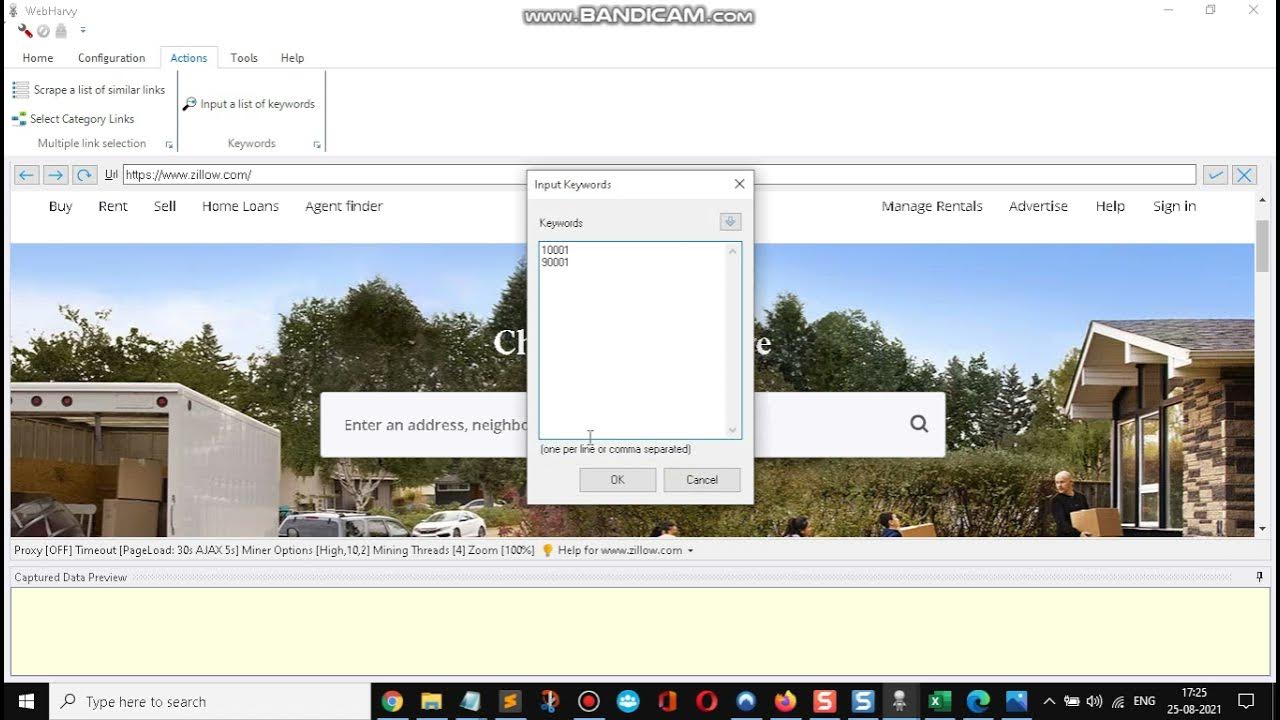The width and height of the screenshot is (1280, 720).
Task: Click the Zillow search magnifier icon
Action: (919, 424)
